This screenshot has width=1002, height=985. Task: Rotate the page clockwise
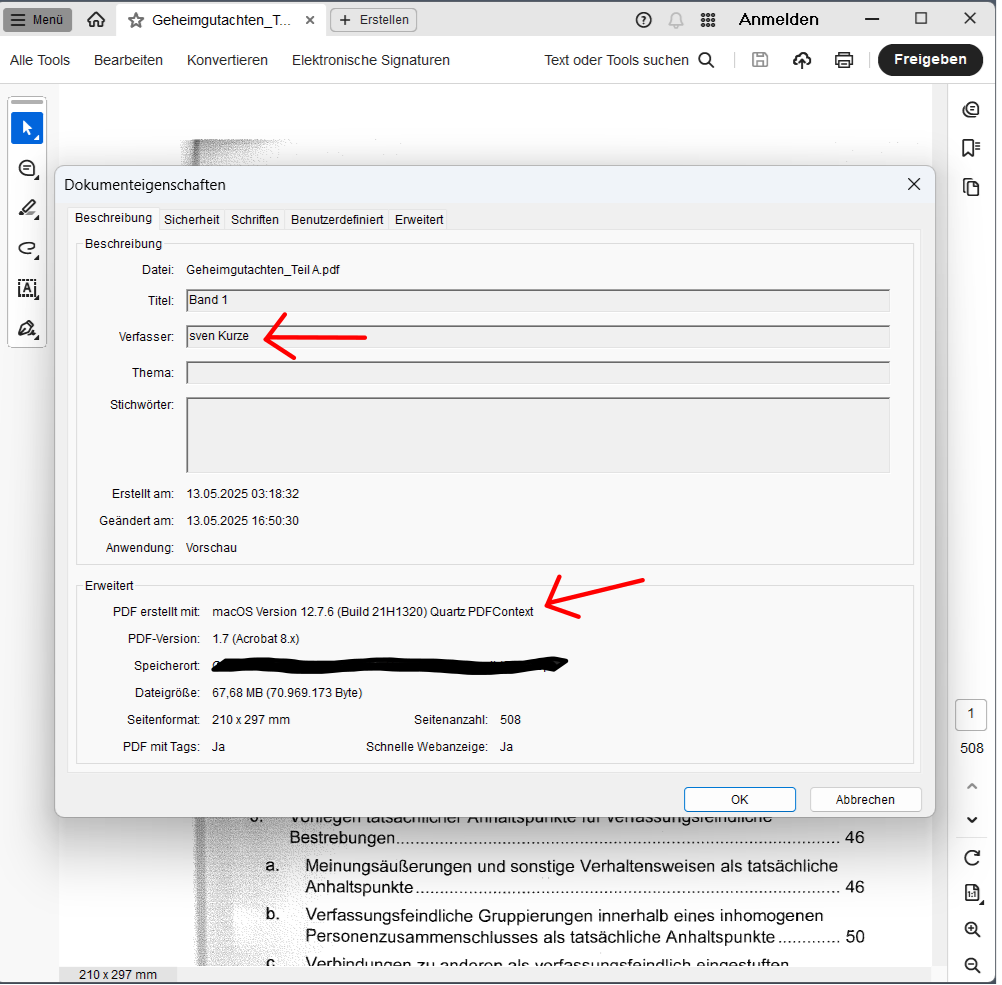[x=971, y=858]
